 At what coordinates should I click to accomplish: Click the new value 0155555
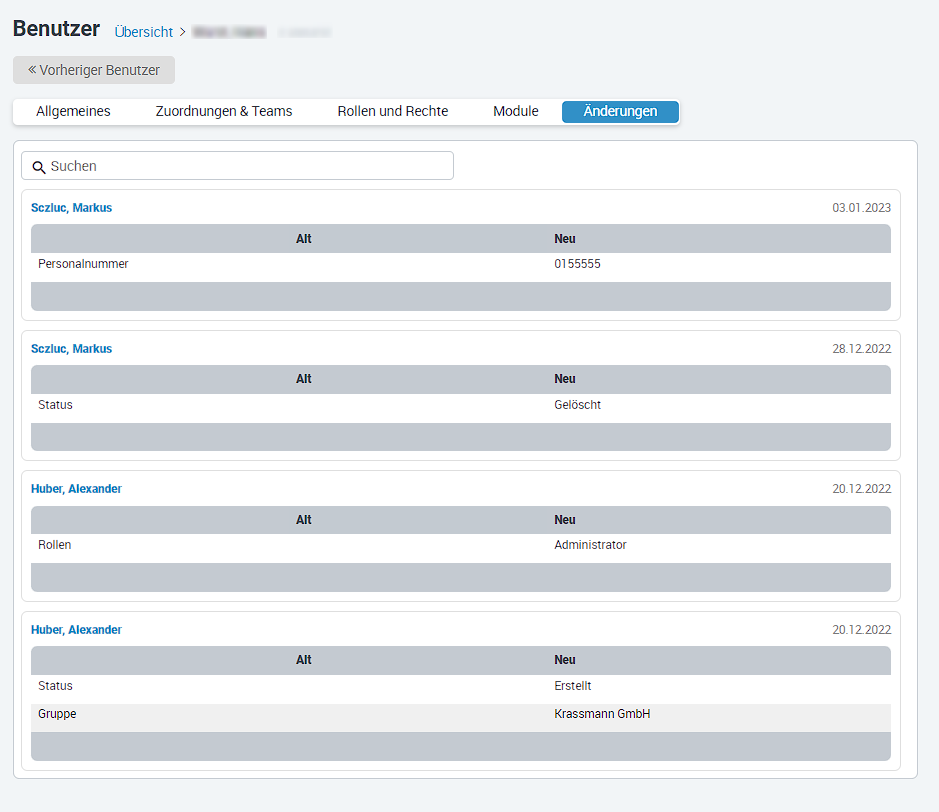(577, 264)
